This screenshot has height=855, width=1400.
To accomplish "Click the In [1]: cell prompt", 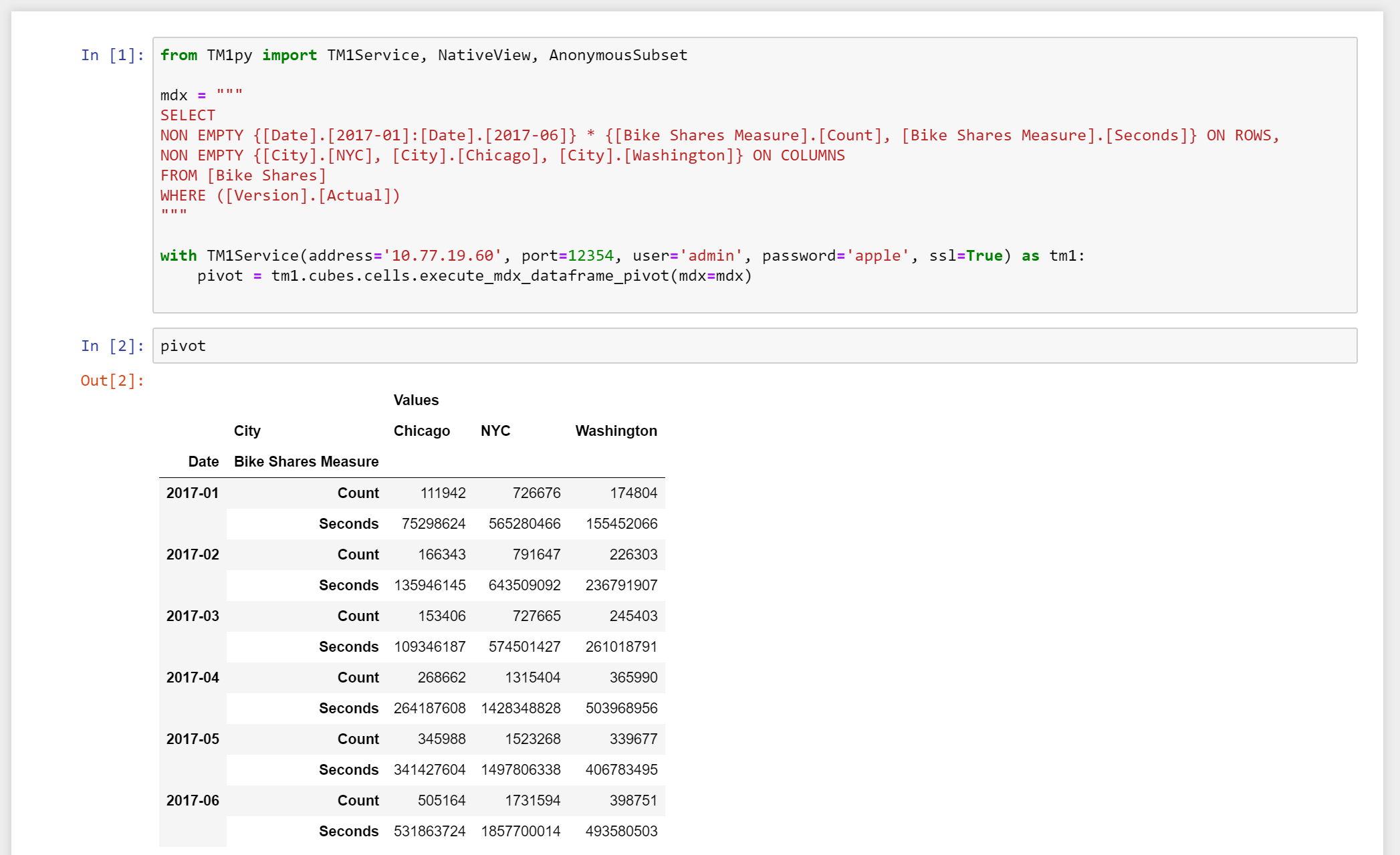I will click(112, 55).
